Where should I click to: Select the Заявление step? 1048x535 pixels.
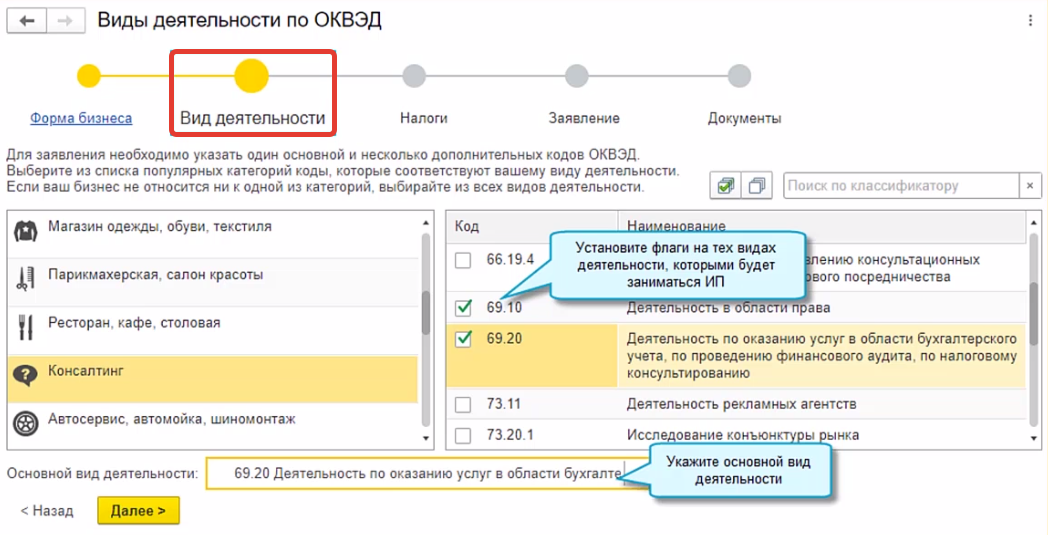584,118
